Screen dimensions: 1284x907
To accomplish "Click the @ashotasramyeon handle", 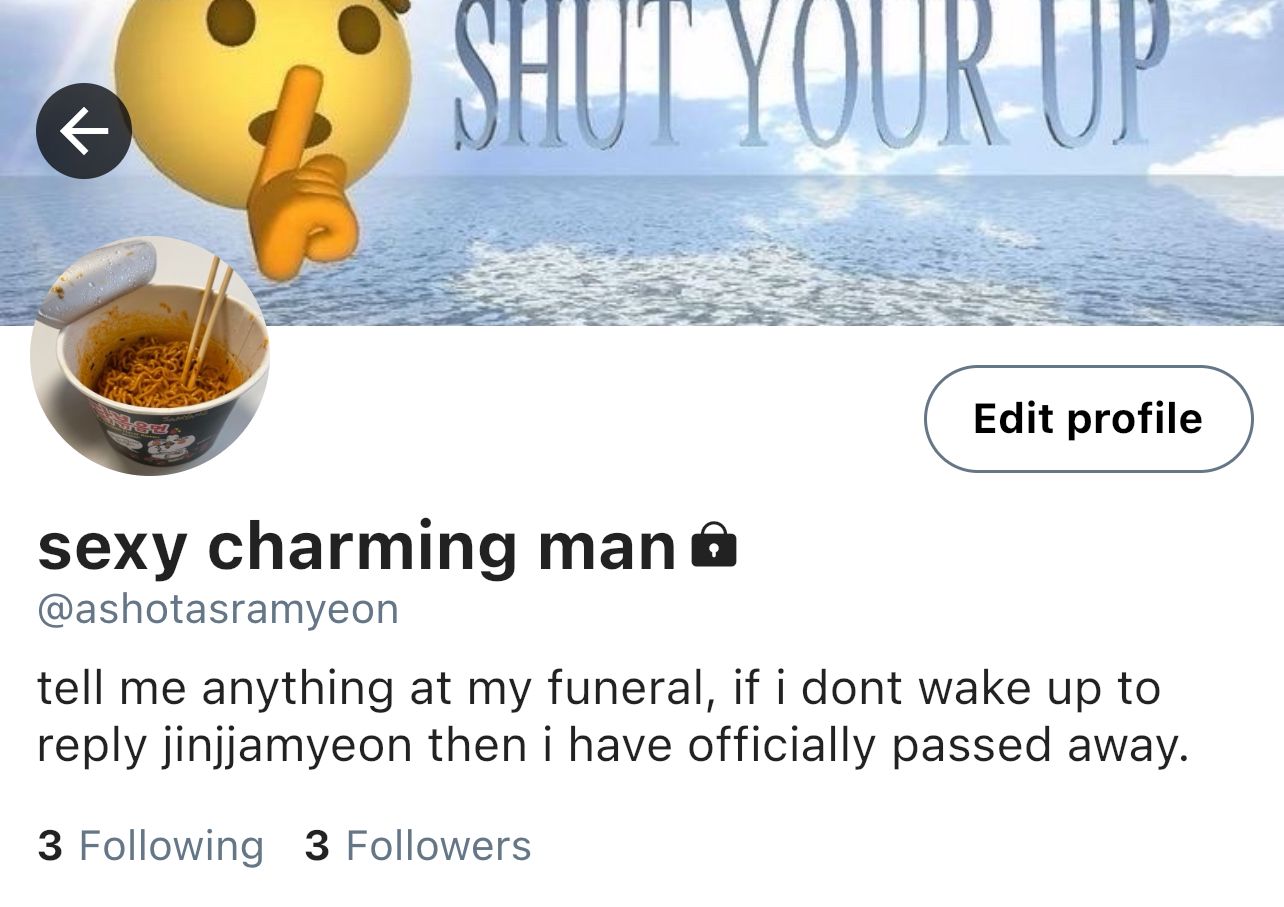I will 218,608.
